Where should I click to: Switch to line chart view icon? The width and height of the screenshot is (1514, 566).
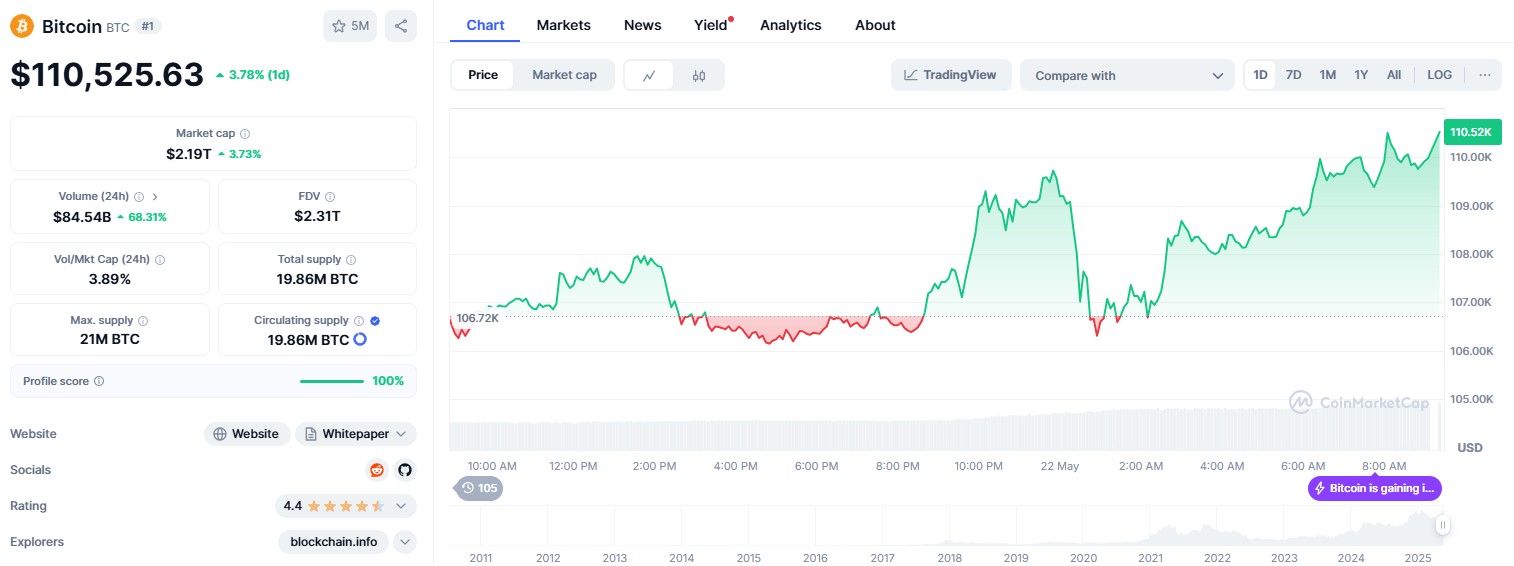pos(649,75)
